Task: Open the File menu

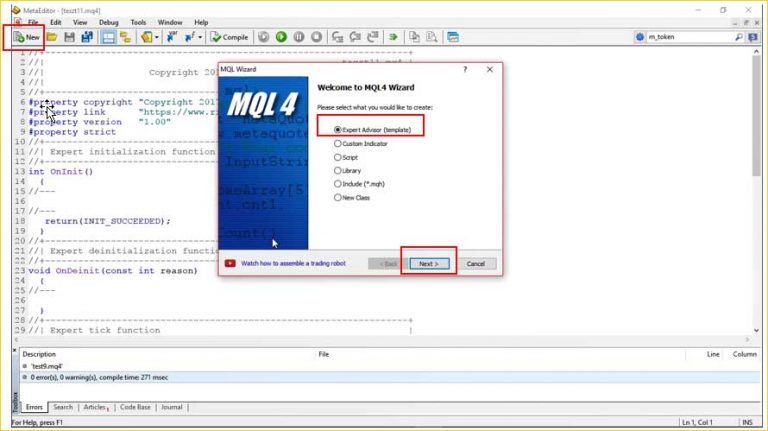Action: click(x=33, y=23)
